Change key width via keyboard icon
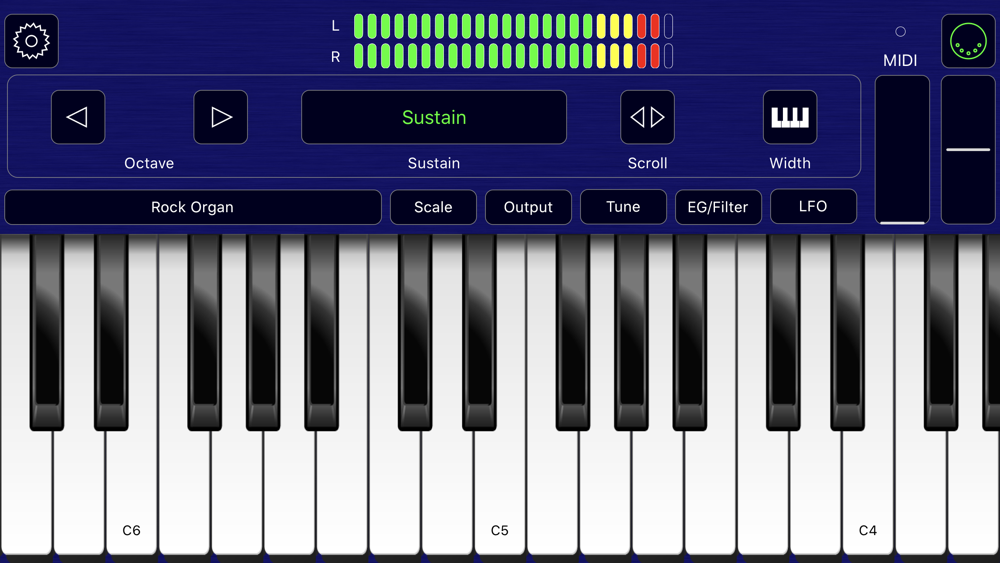 (790, 117)
